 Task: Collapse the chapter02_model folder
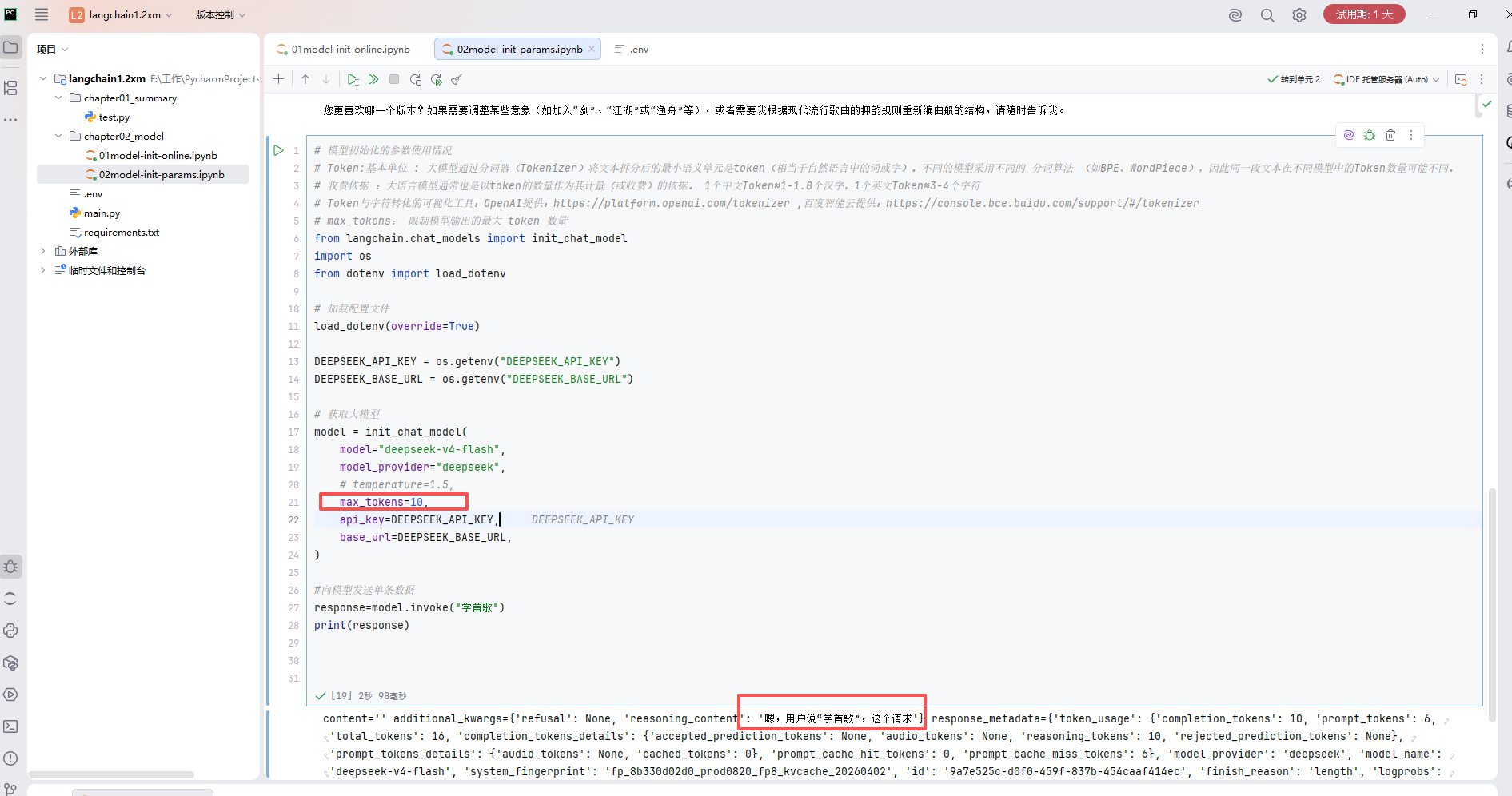[x=58, y=136]
